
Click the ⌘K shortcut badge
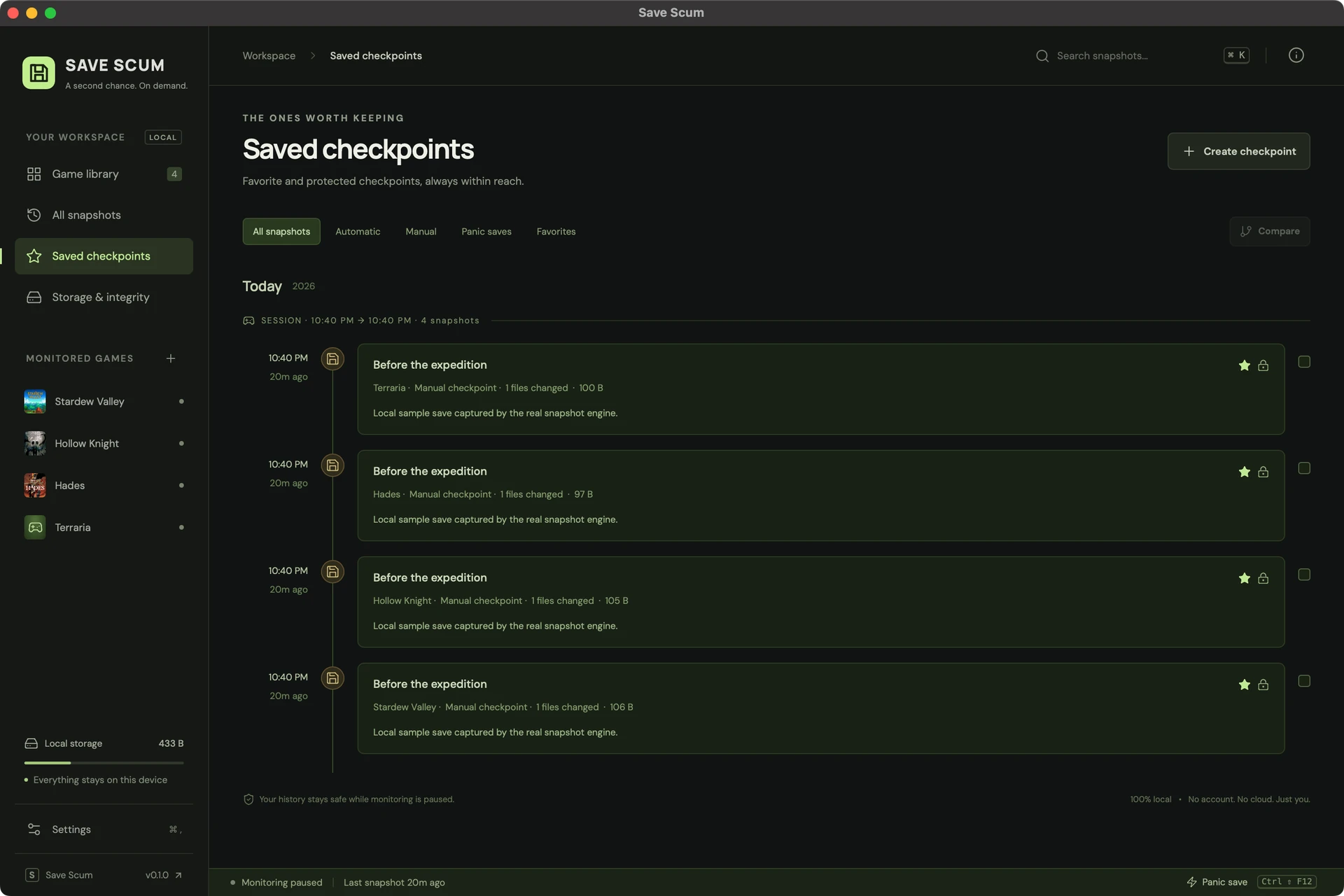[x=1236, y=55]
